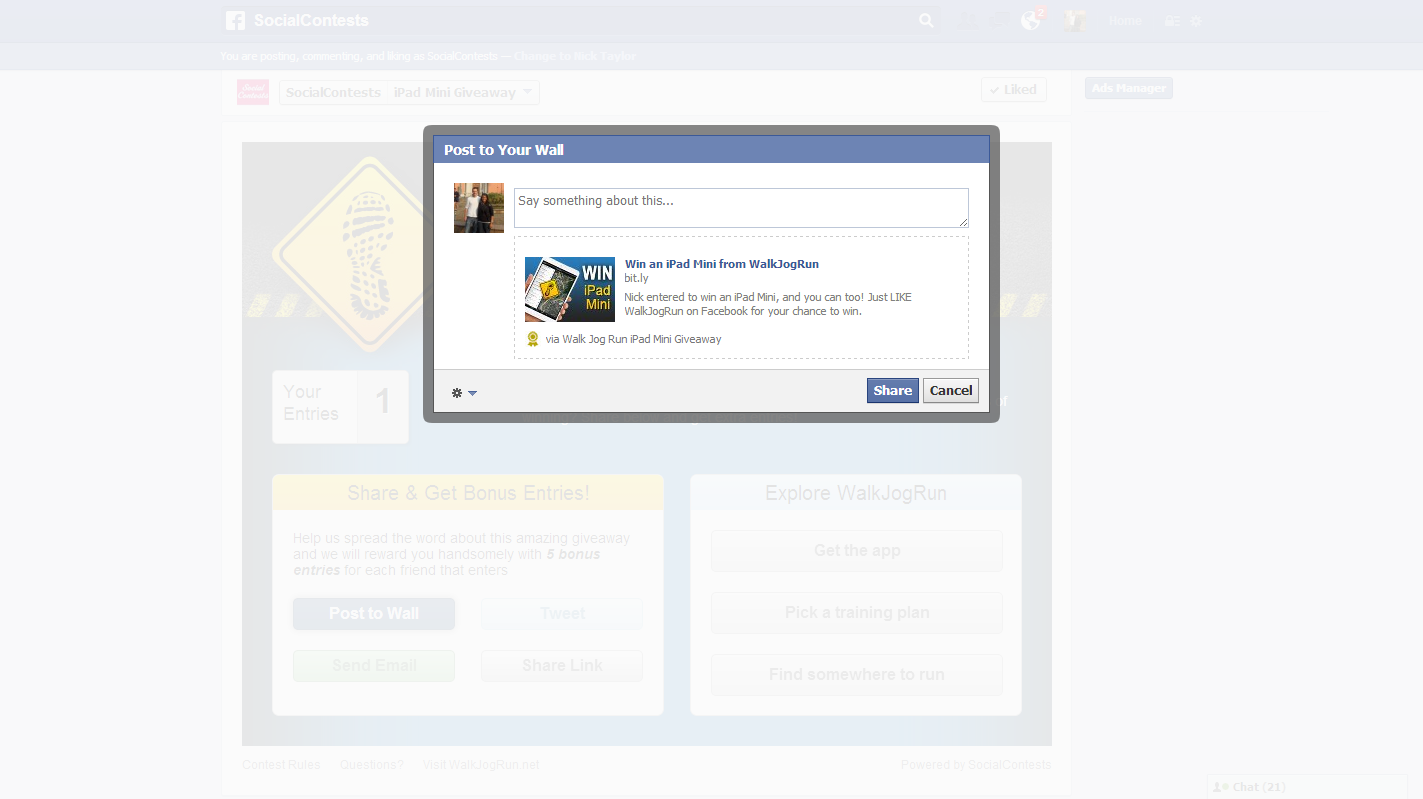Open the Chat (21) bar
The width and height of the screenshot is (1423, 799).
pyautogui.click(x=1307, y=787)
